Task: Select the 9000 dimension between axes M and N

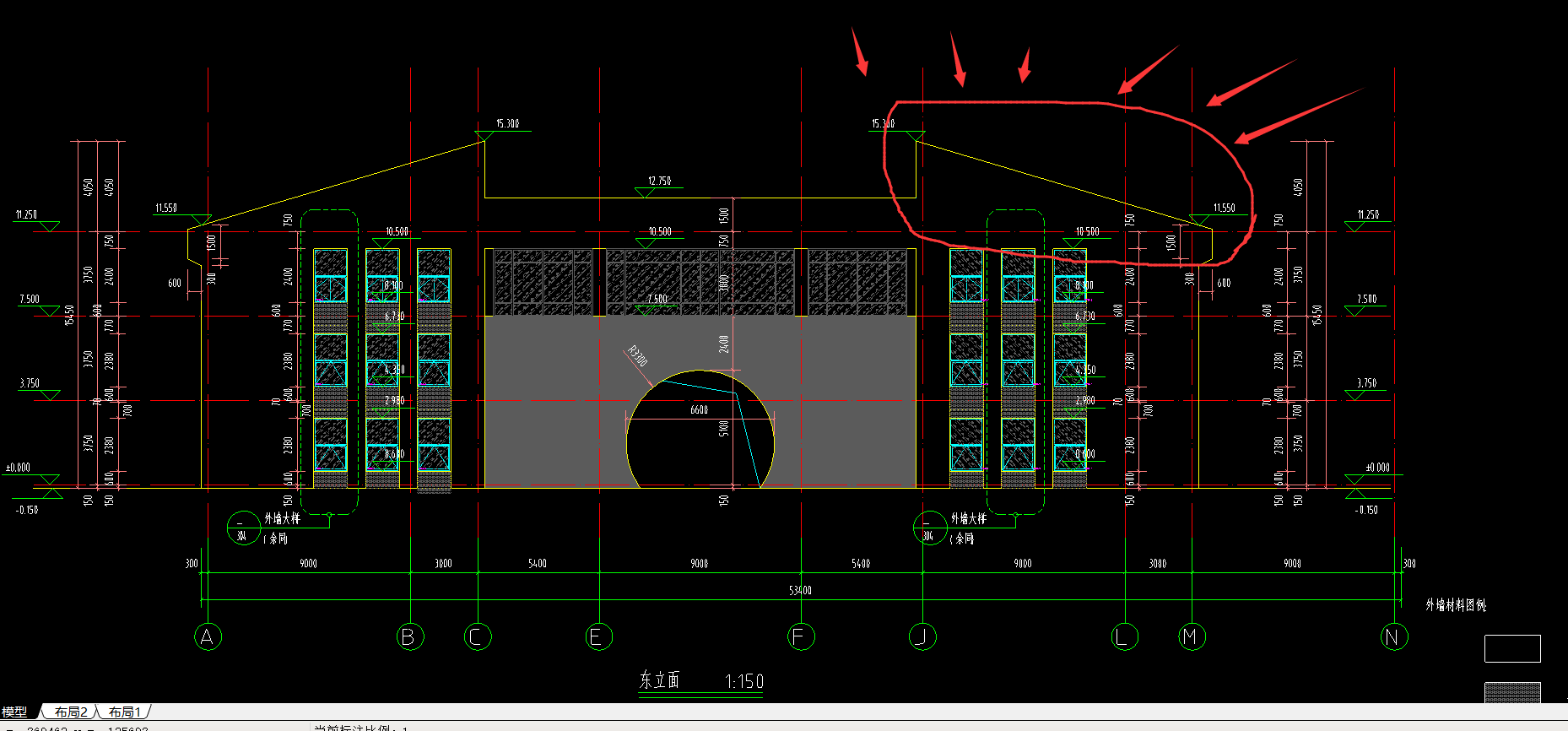Action: [x=1292, y=563]
